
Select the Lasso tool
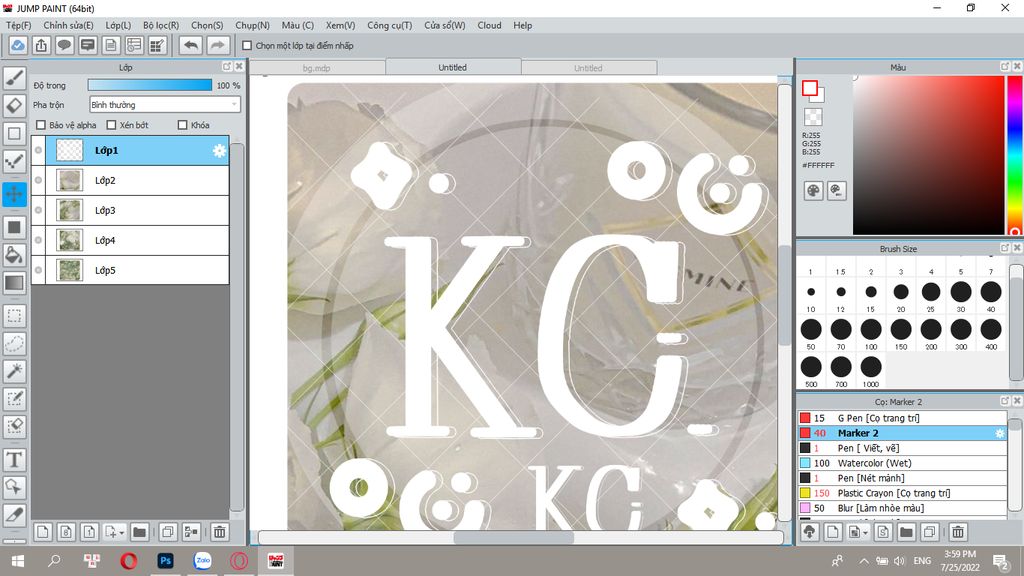pyautogui.click(x=14, y=344)
